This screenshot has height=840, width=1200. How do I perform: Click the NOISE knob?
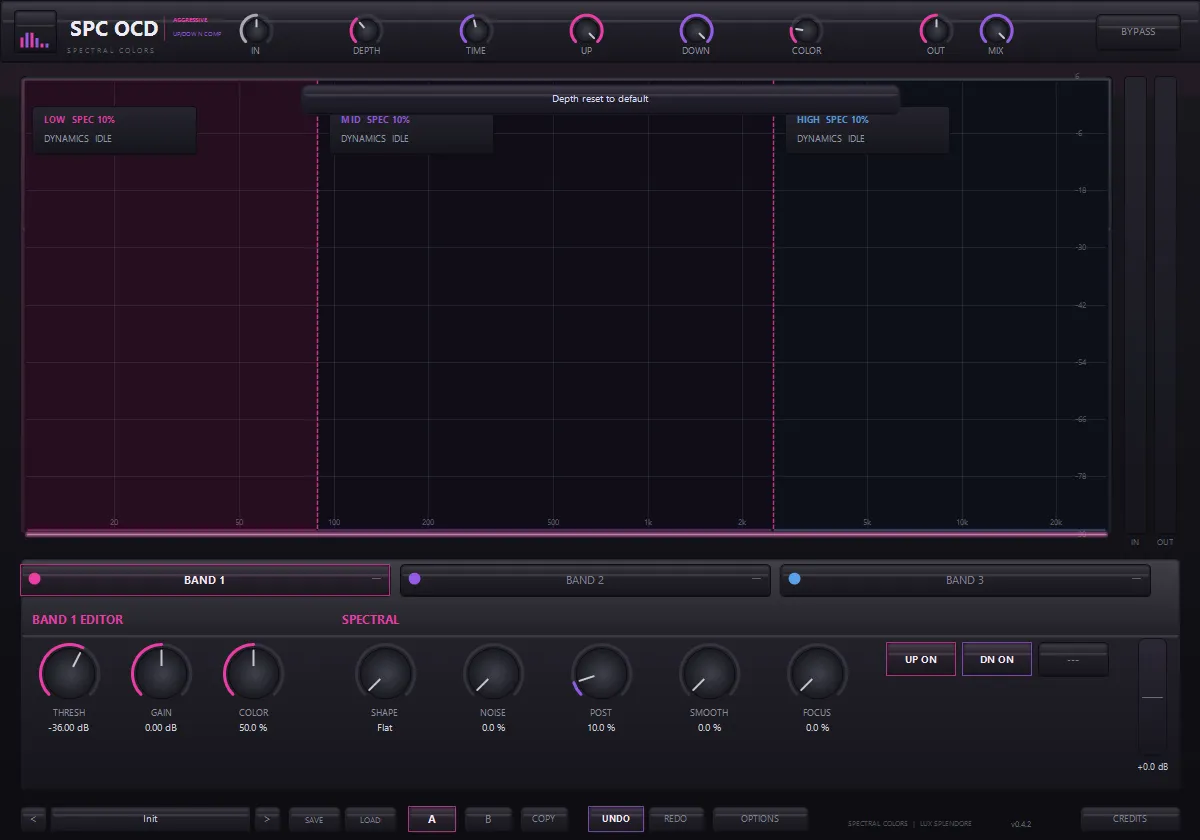493,672
